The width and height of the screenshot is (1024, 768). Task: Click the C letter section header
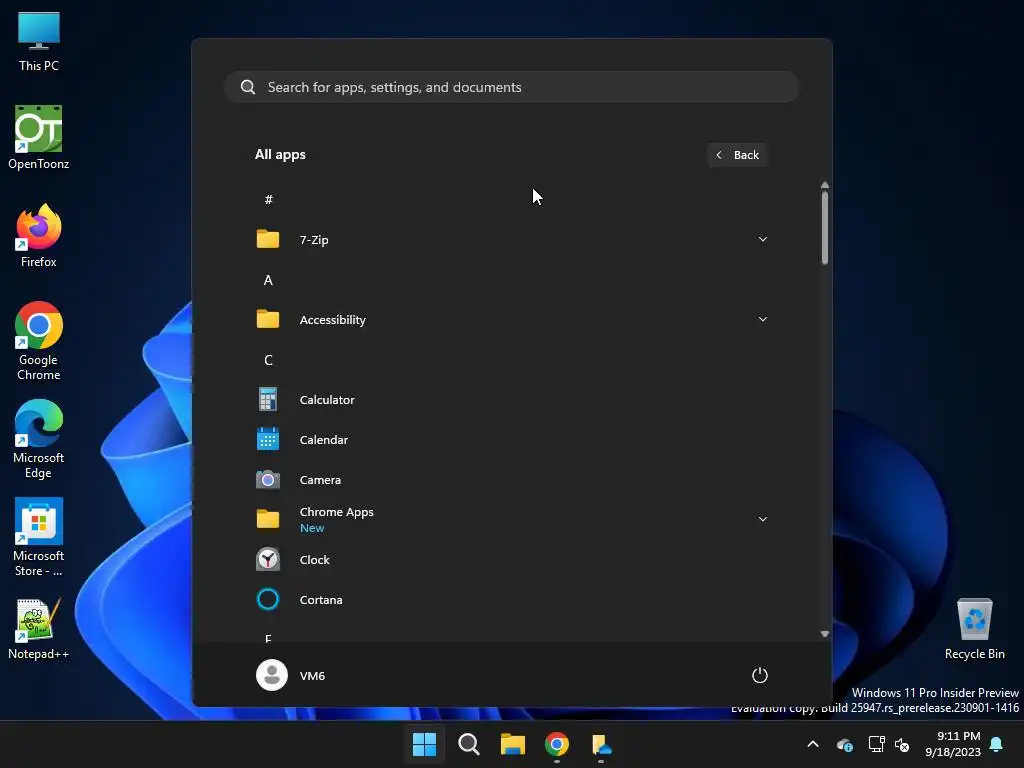tap(268, 360)
